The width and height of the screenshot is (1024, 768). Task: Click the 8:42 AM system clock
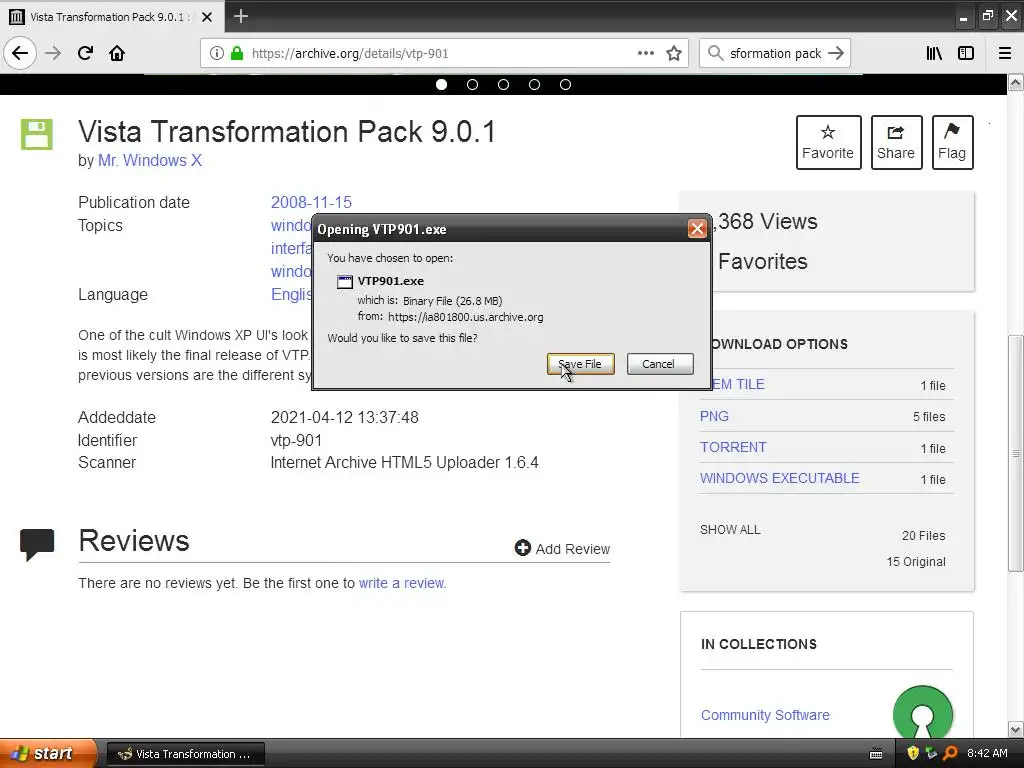987,753
